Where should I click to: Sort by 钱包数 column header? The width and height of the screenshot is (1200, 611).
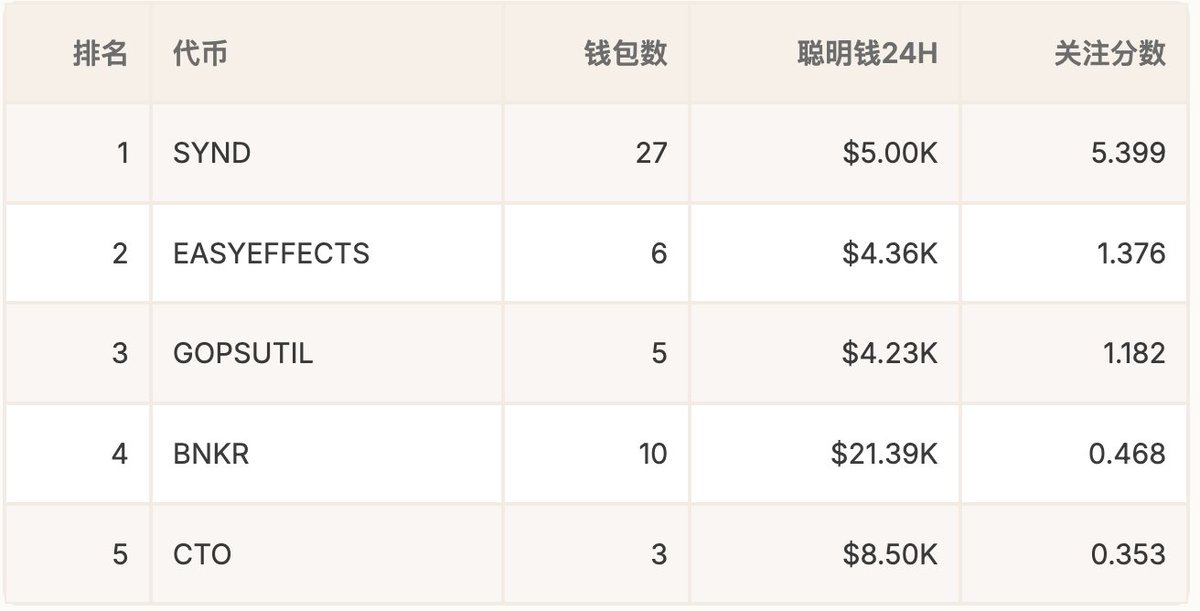(x=625, y=54)
